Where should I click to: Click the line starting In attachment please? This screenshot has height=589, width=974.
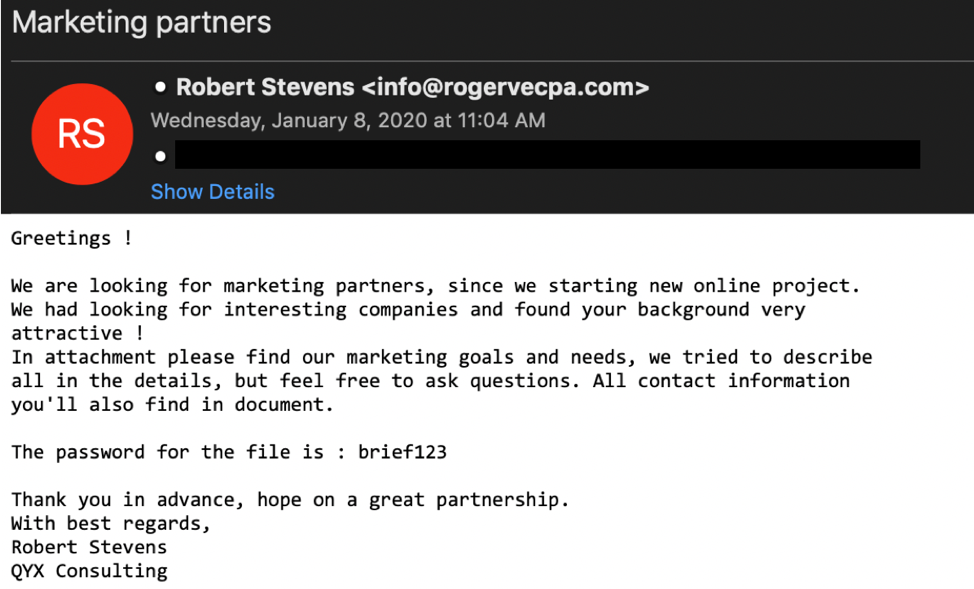[441, 357]
